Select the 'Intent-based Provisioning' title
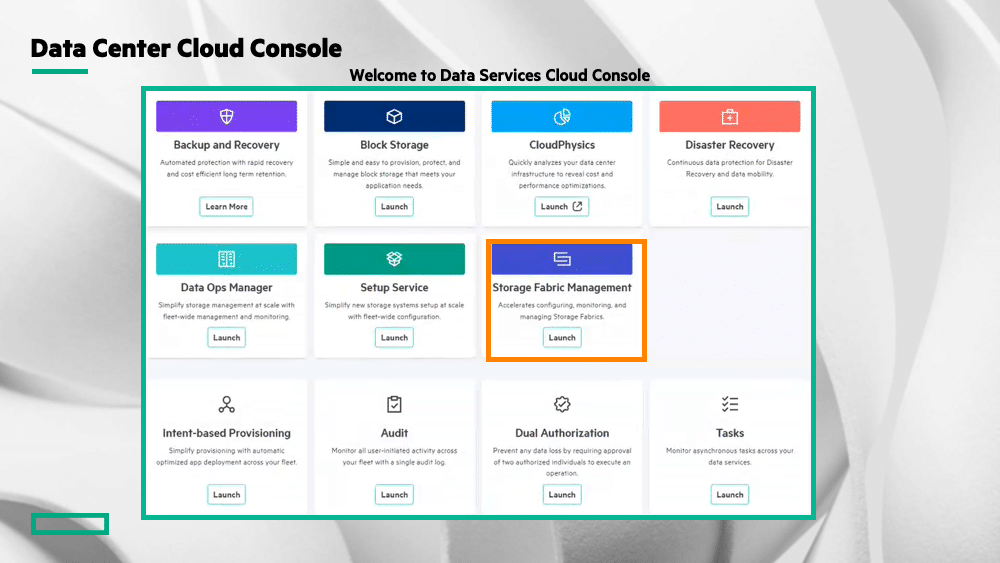The image size is (1000, 563). tap(226, 433)
